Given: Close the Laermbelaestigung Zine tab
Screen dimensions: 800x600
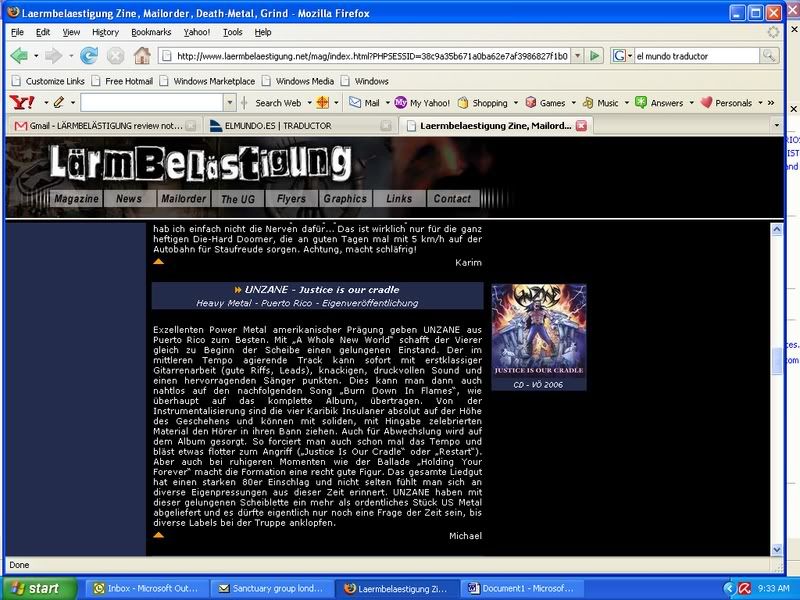Looking at the screenshot, I should coord(581,126).
